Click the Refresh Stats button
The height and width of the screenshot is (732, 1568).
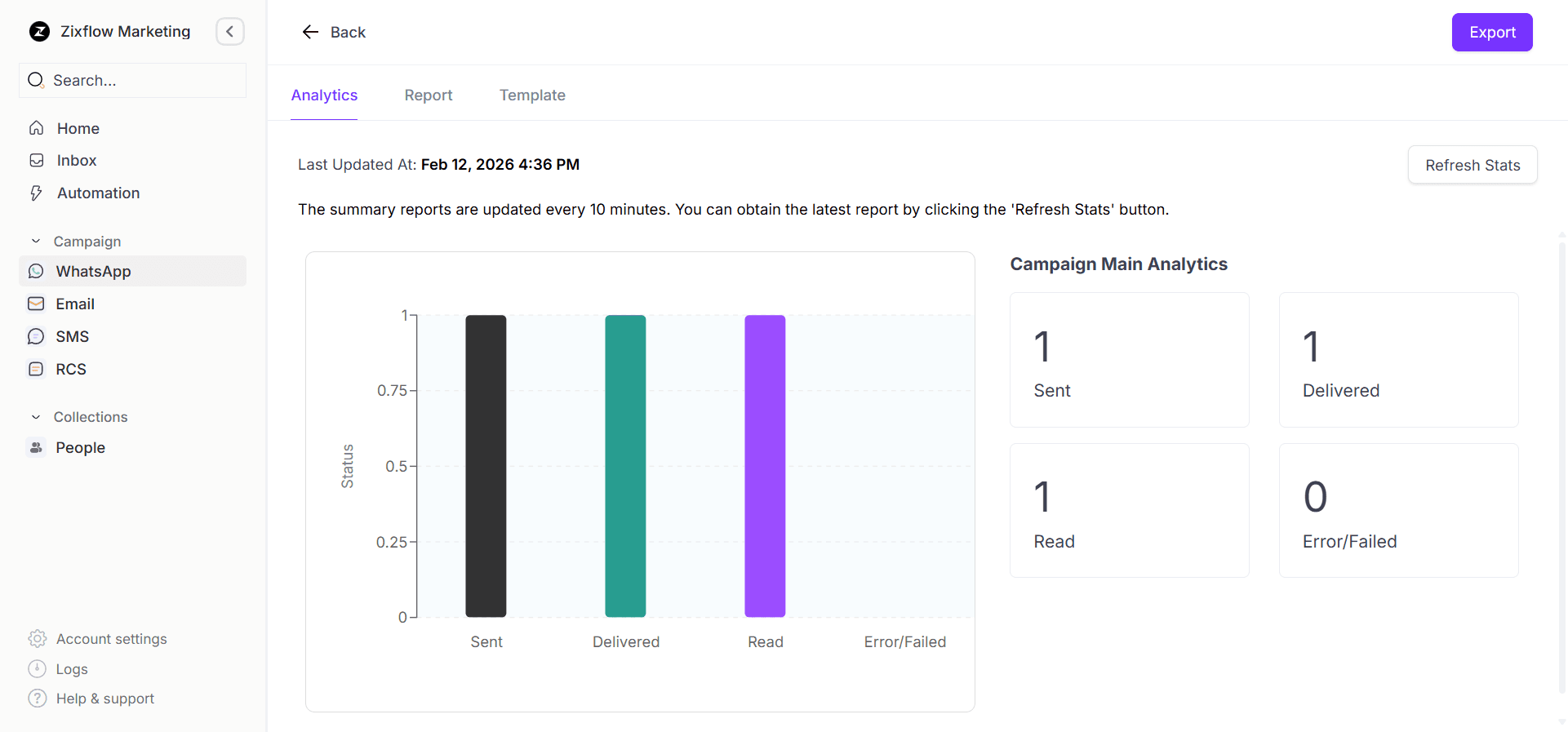coord(1472,165)
